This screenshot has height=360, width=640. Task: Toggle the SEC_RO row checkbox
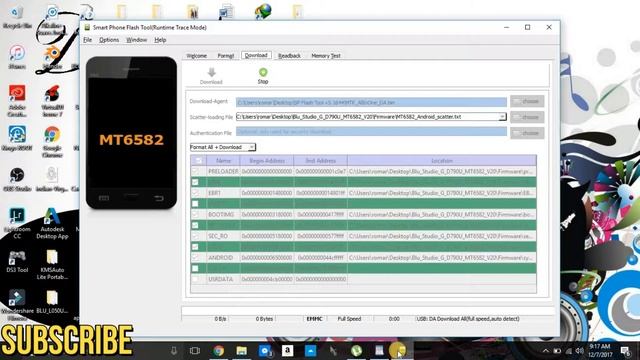[196, 236]
